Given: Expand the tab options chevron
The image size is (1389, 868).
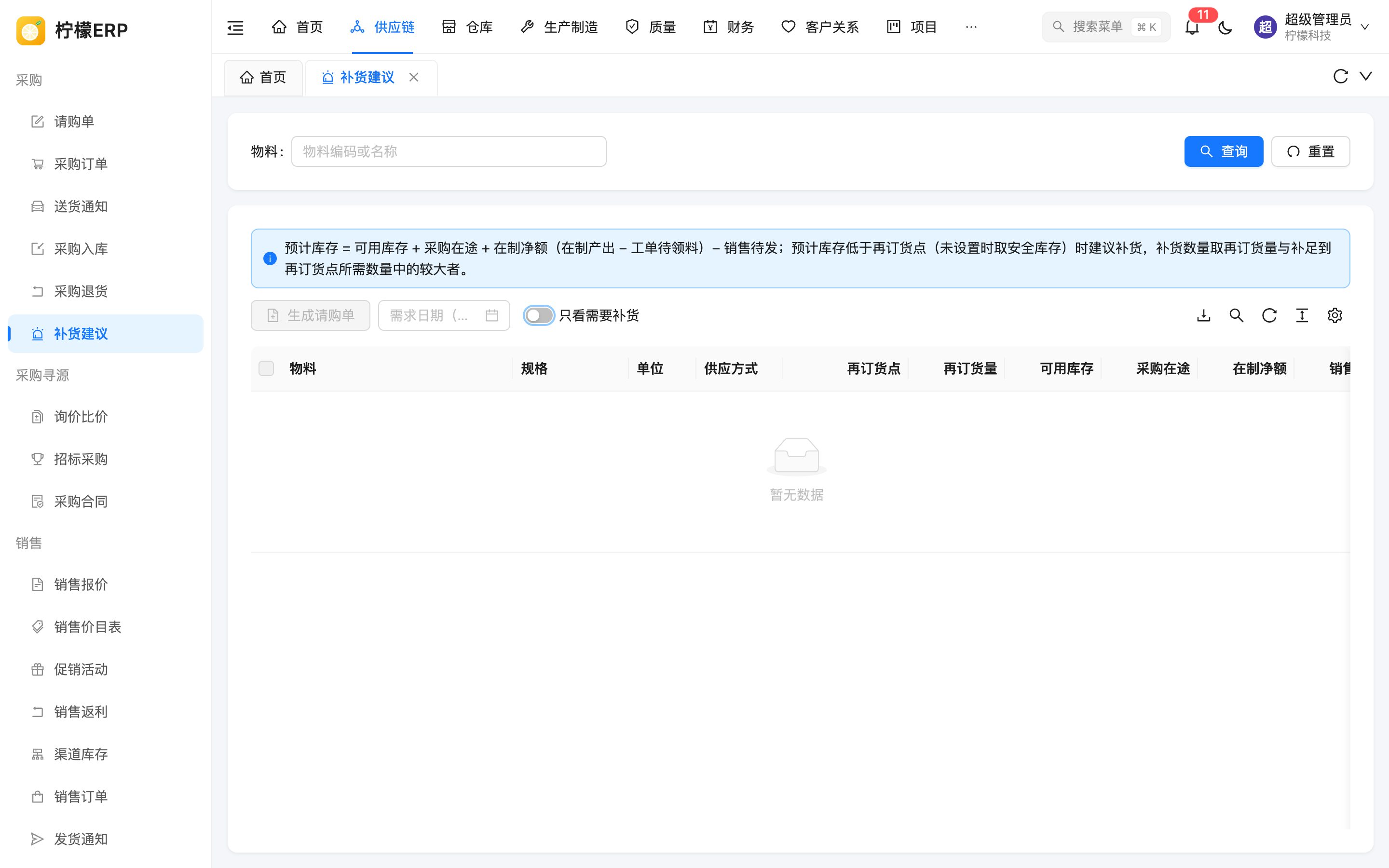Looking at the screenshot, I should point(1366,76).
